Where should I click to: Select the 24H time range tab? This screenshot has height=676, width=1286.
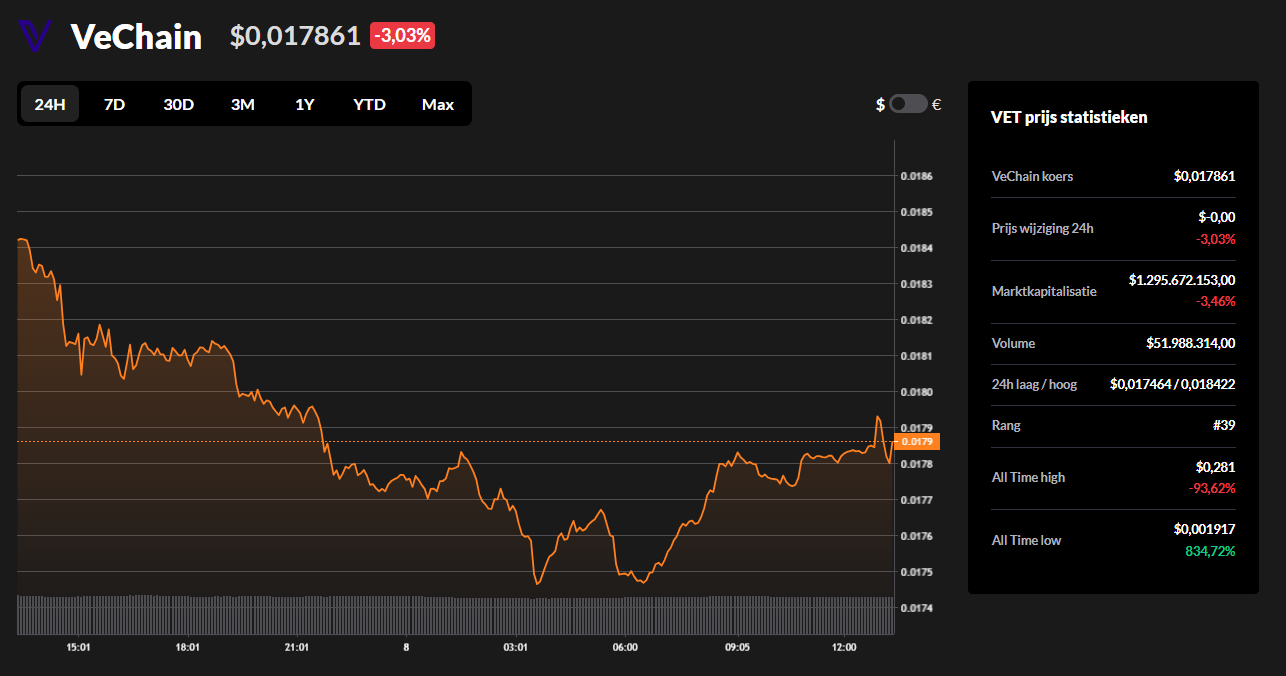(50, 104)
